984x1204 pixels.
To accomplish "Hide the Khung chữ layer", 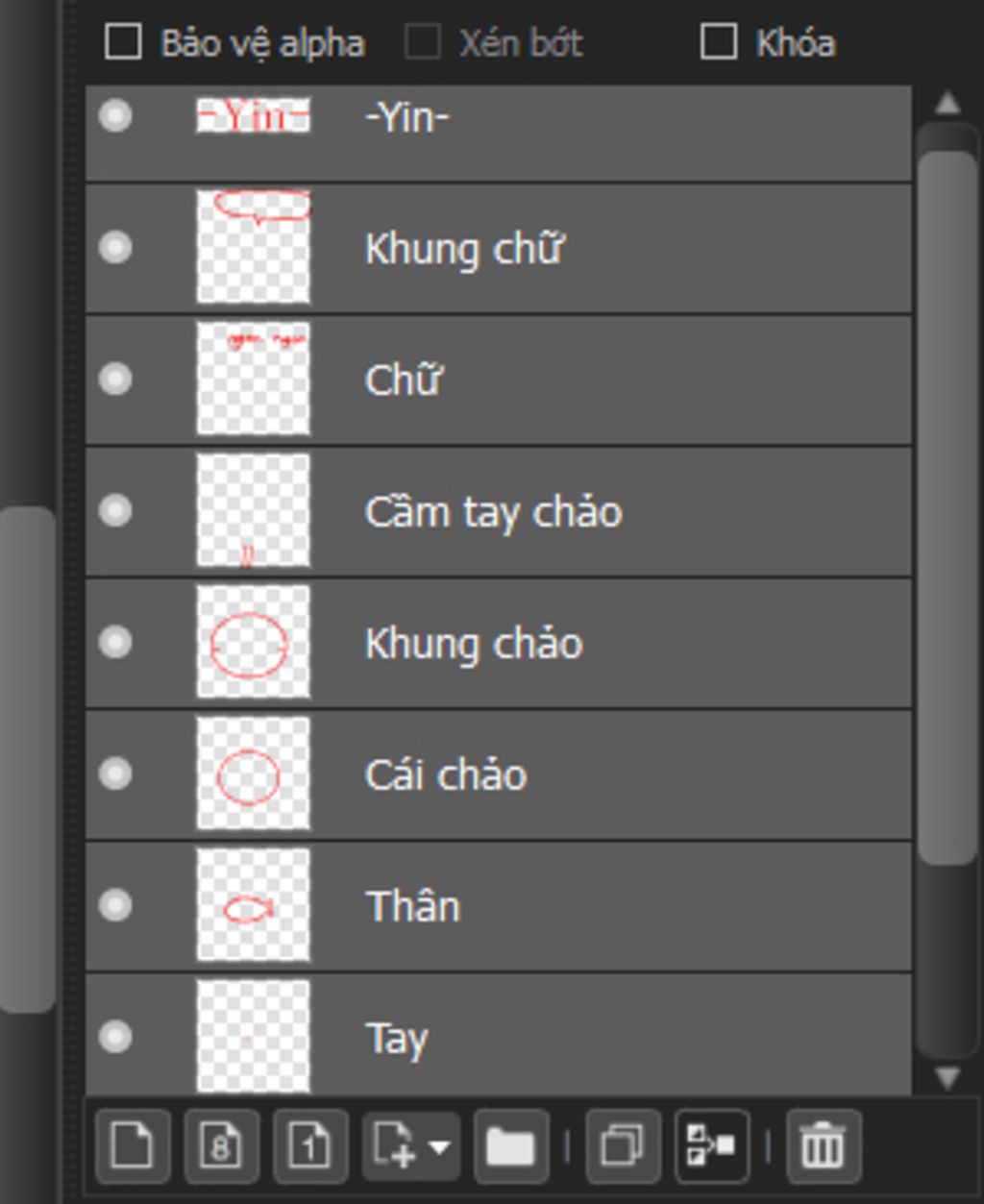I will coord(115,247).
